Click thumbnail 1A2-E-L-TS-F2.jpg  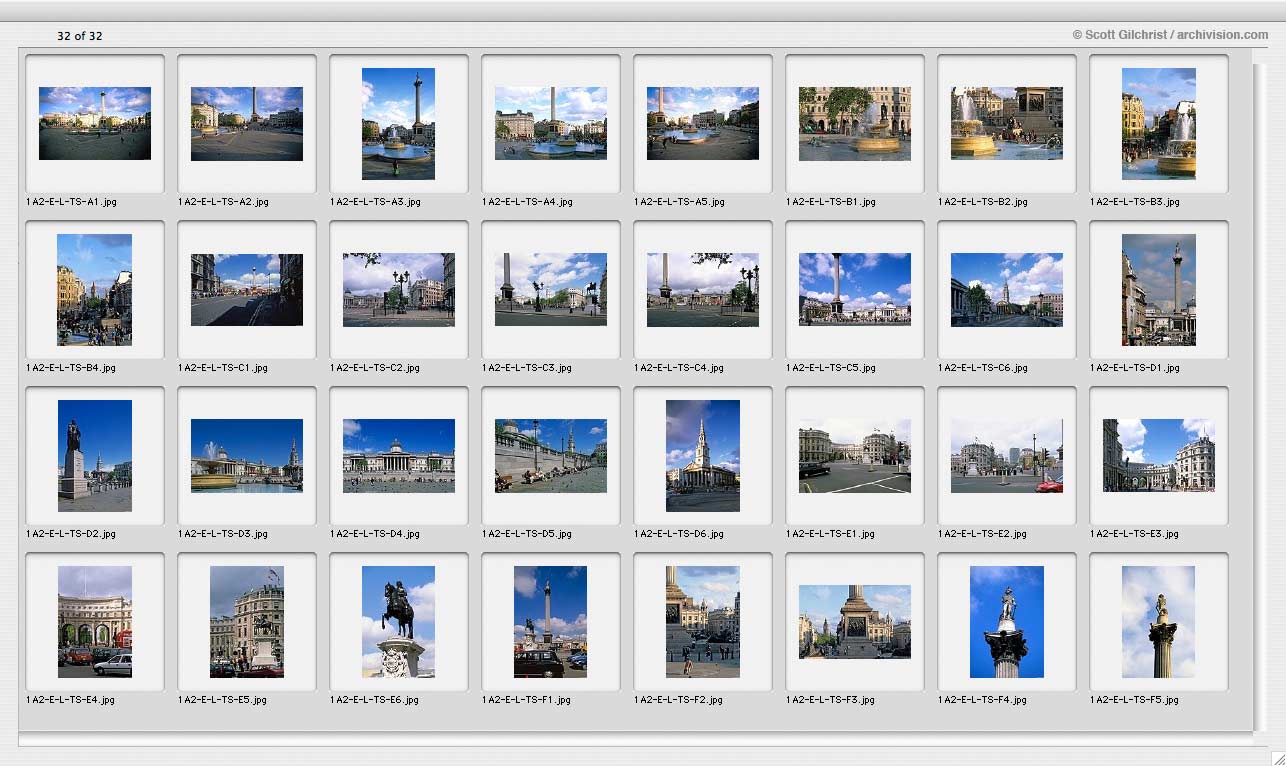(703, 622)
